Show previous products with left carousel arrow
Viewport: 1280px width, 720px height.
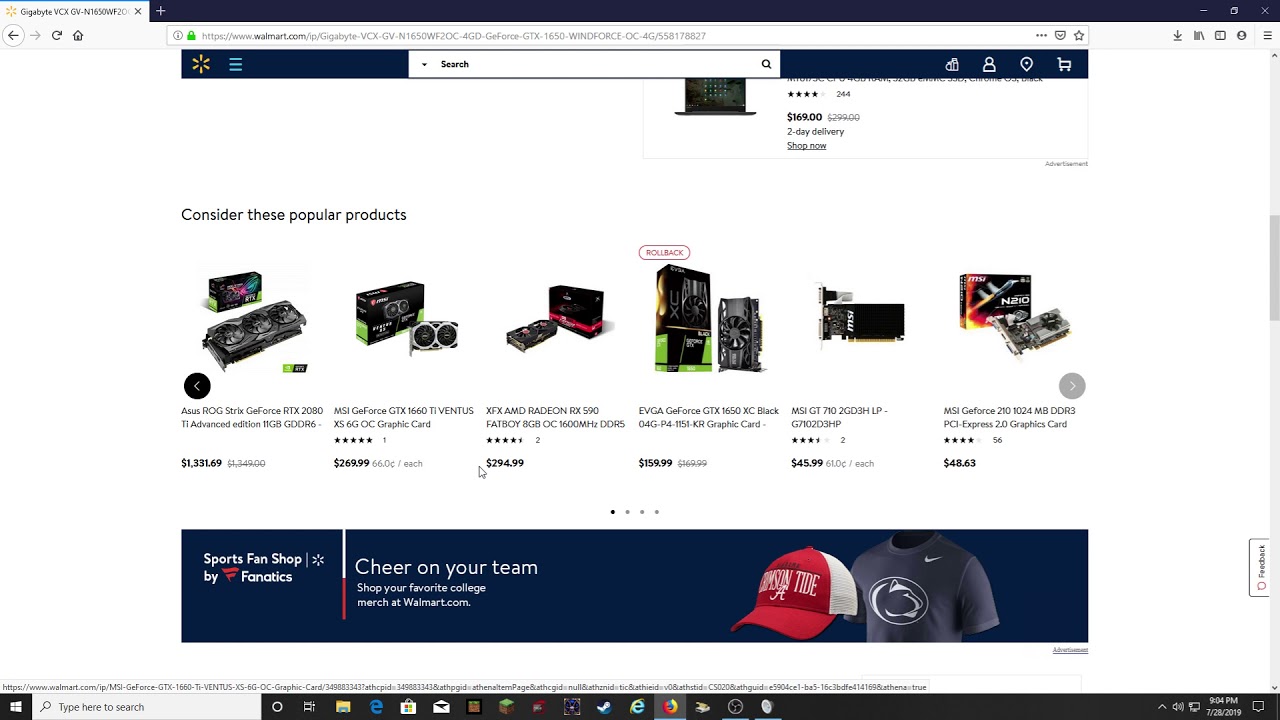pyautogui.click(x=197, y=386)
